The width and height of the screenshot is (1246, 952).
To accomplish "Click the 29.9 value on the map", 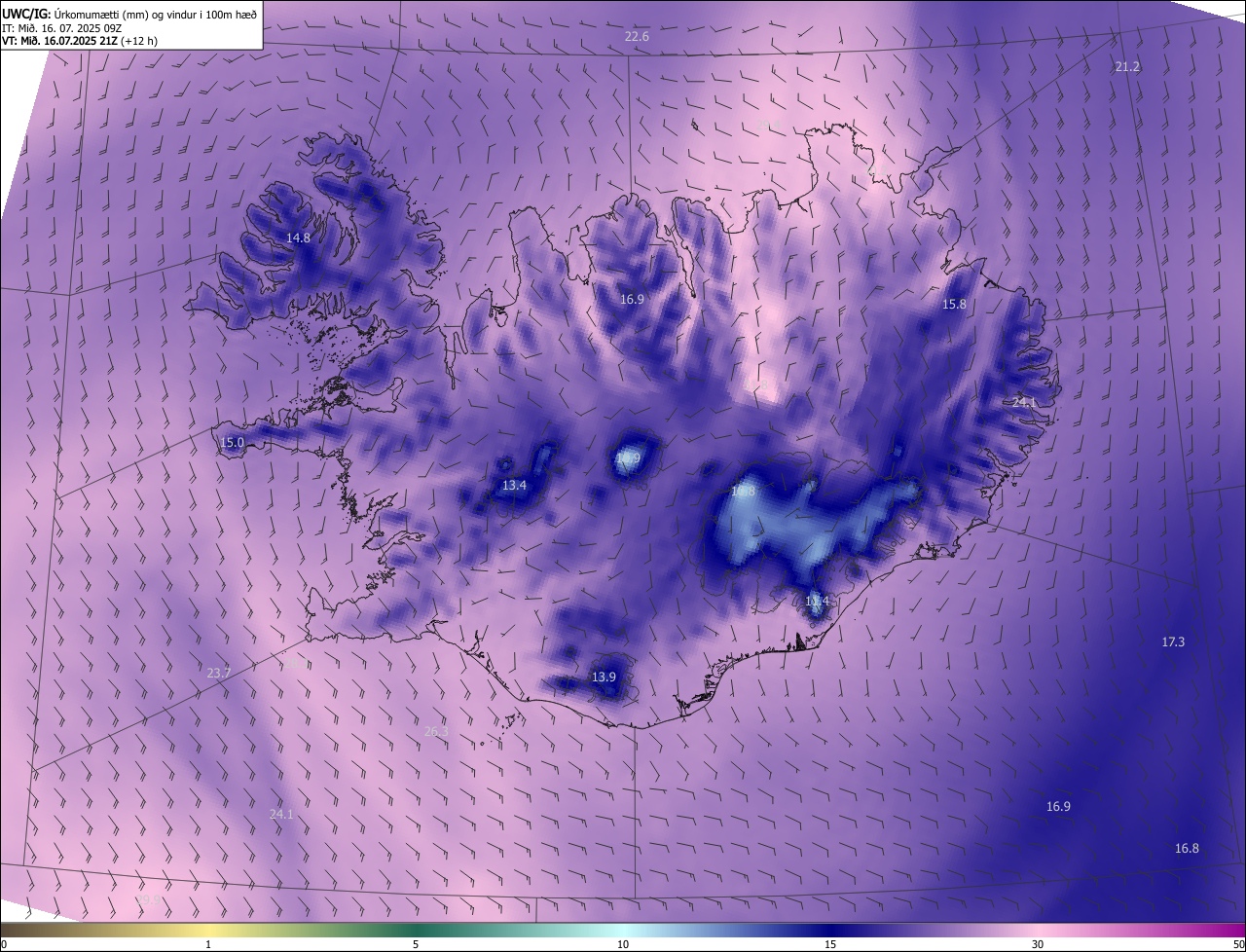I will tap(148, 900).
